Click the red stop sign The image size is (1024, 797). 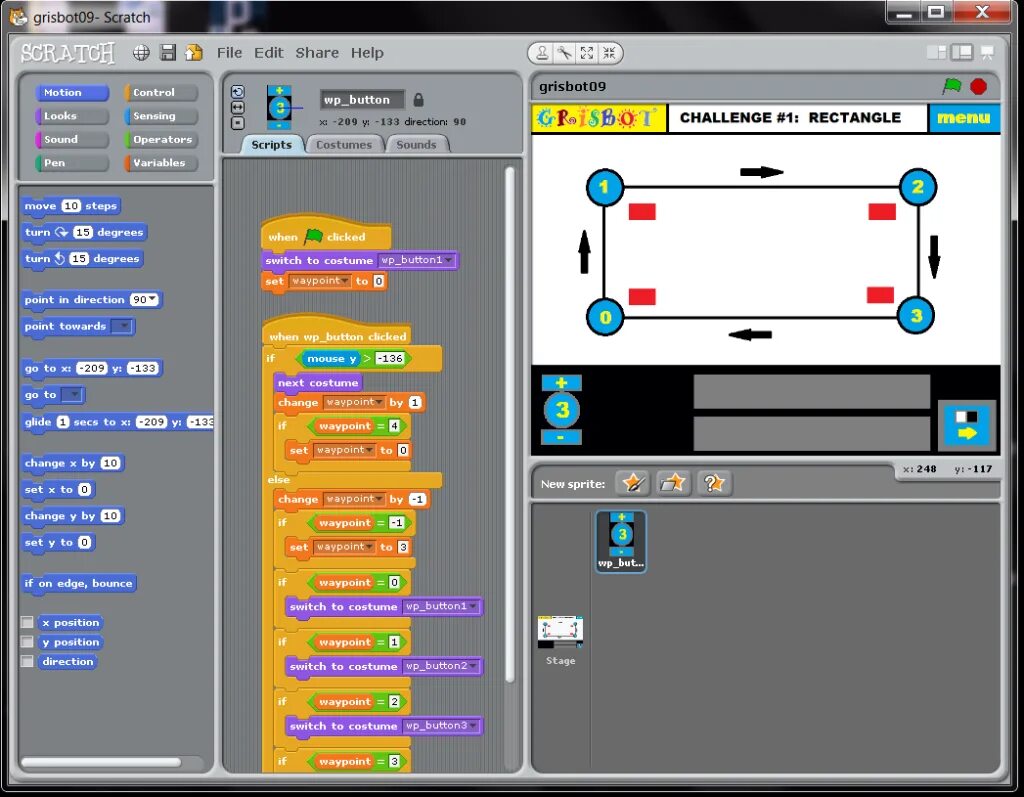[978, 86]
